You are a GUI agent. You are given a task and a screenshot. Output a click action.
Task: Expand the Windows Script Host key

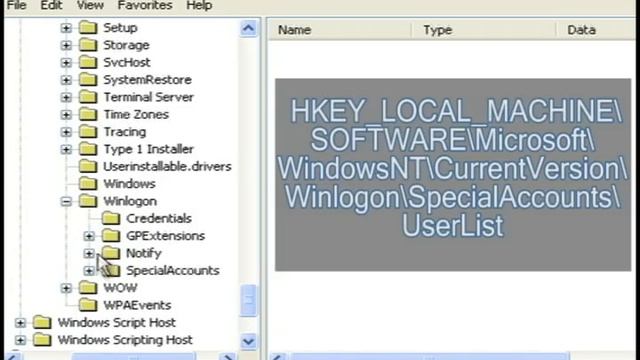20,323
